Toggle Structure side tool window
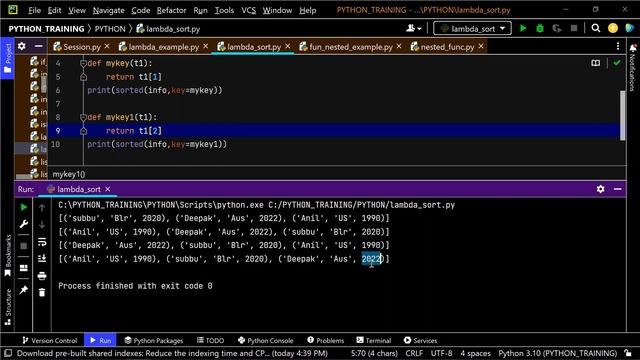The image size is (640, 360). (7, 307)
